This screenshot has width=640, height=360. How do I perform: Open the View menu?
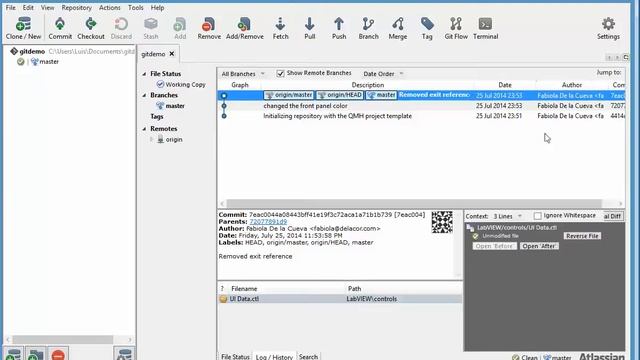click(x=47, y=7)
